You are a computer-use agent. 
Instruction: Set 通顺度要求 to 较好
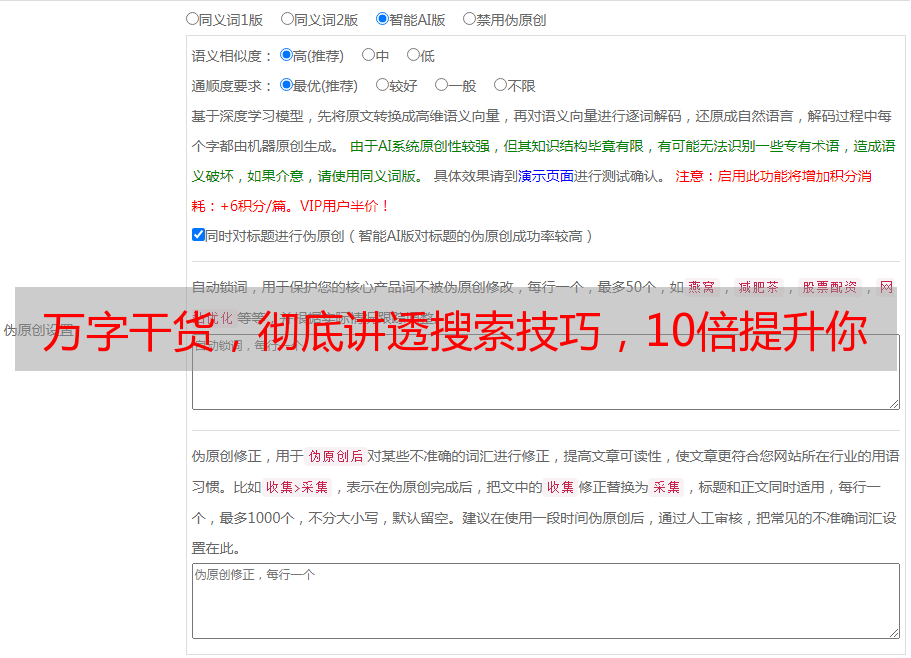tap(382, 85)
